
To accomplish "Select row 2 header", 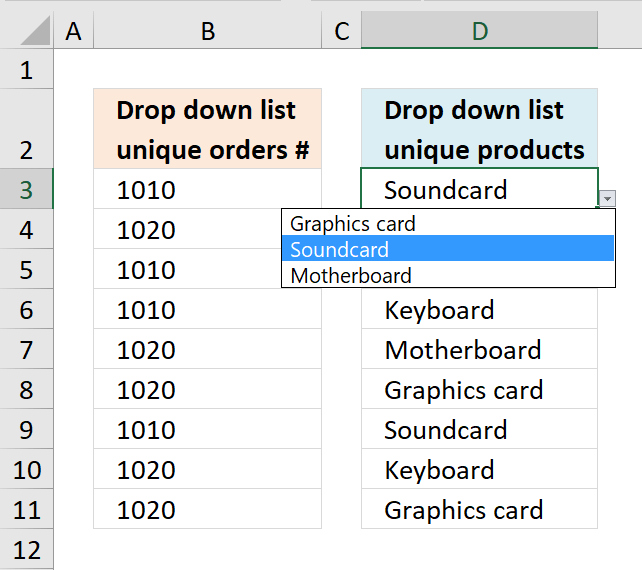I will tap(27, 129).
